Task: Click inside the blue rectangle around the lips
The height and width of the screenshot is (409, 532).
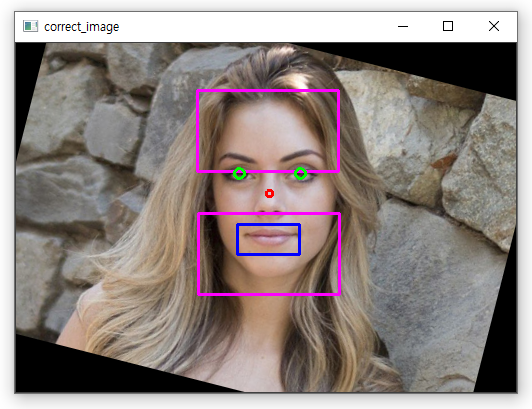Action: coord(269,239)
